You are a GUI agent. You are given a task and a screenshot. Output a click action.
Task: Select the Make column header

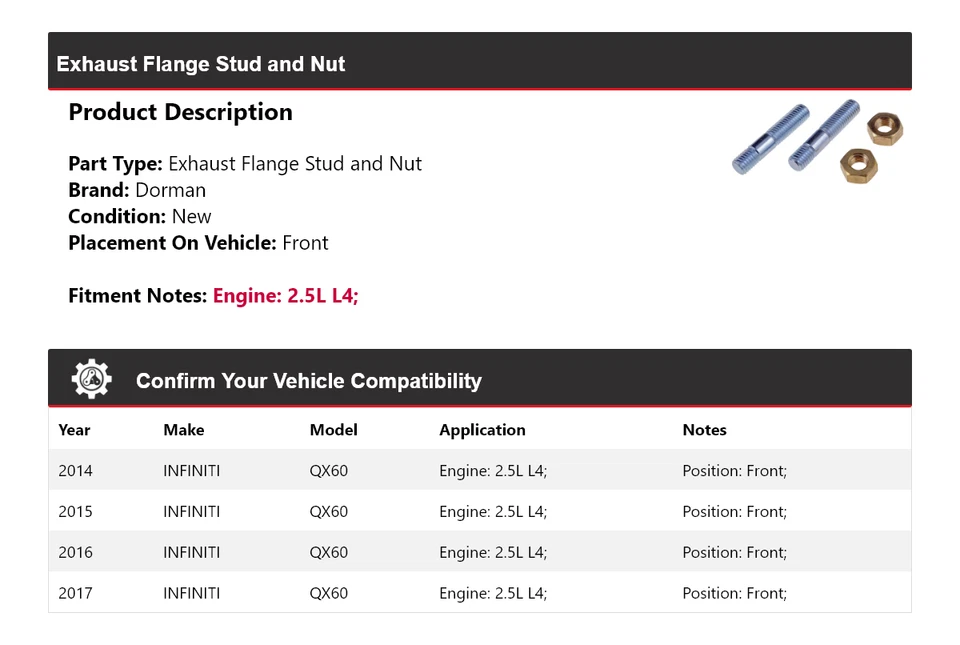[183, 430]
